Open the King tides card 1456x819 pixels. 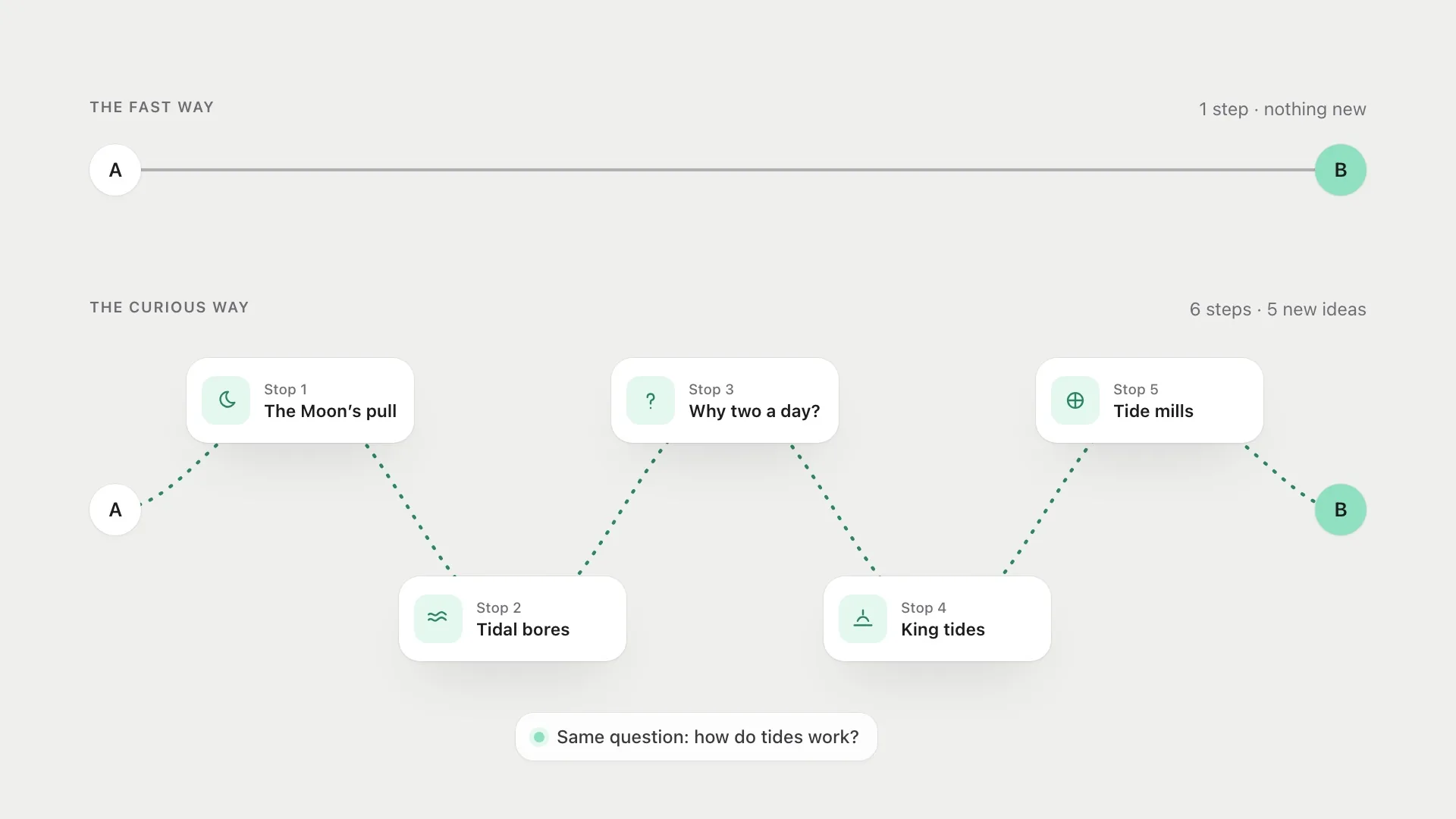tap(937, 619)
